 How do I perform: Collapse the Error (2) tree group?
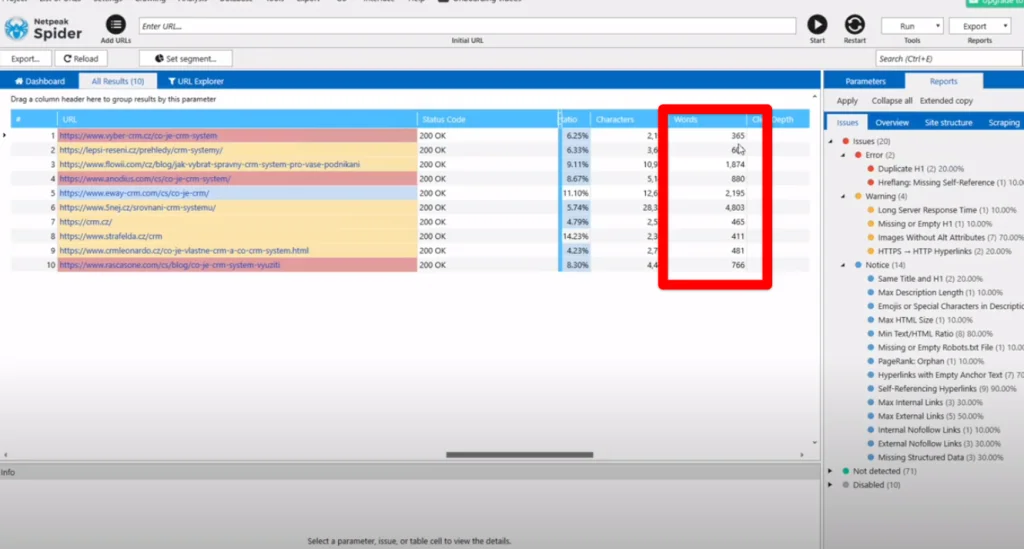tap(846, 155)
